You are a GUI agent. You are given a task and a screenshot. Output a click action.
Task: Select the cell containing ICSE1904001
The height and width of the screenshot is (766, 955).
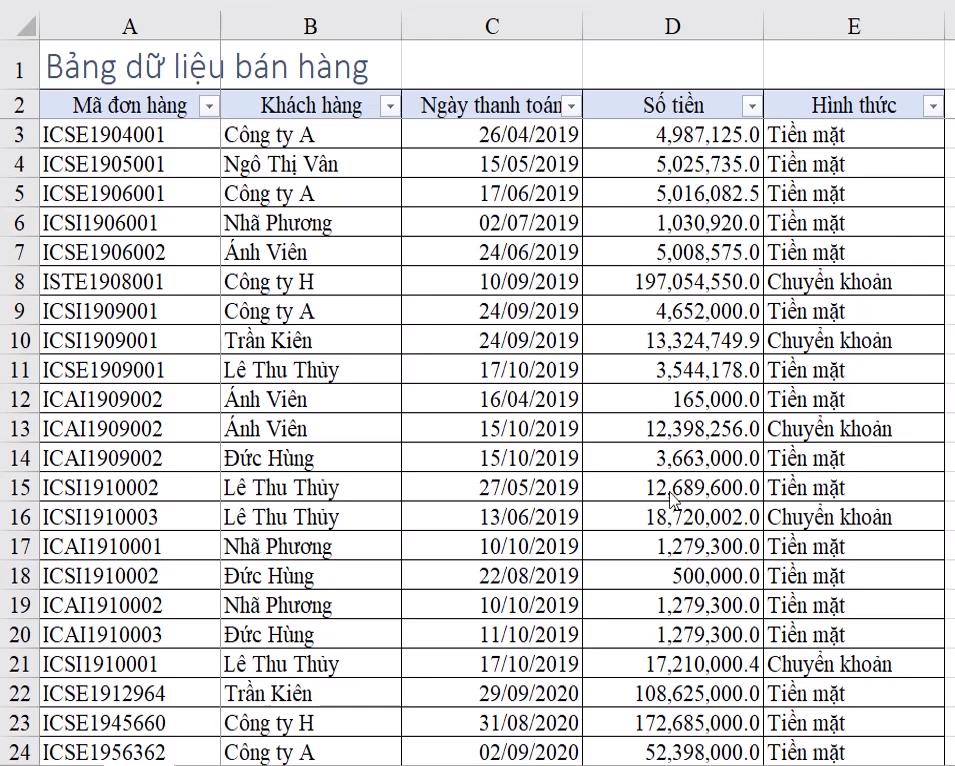click(129, 134)
